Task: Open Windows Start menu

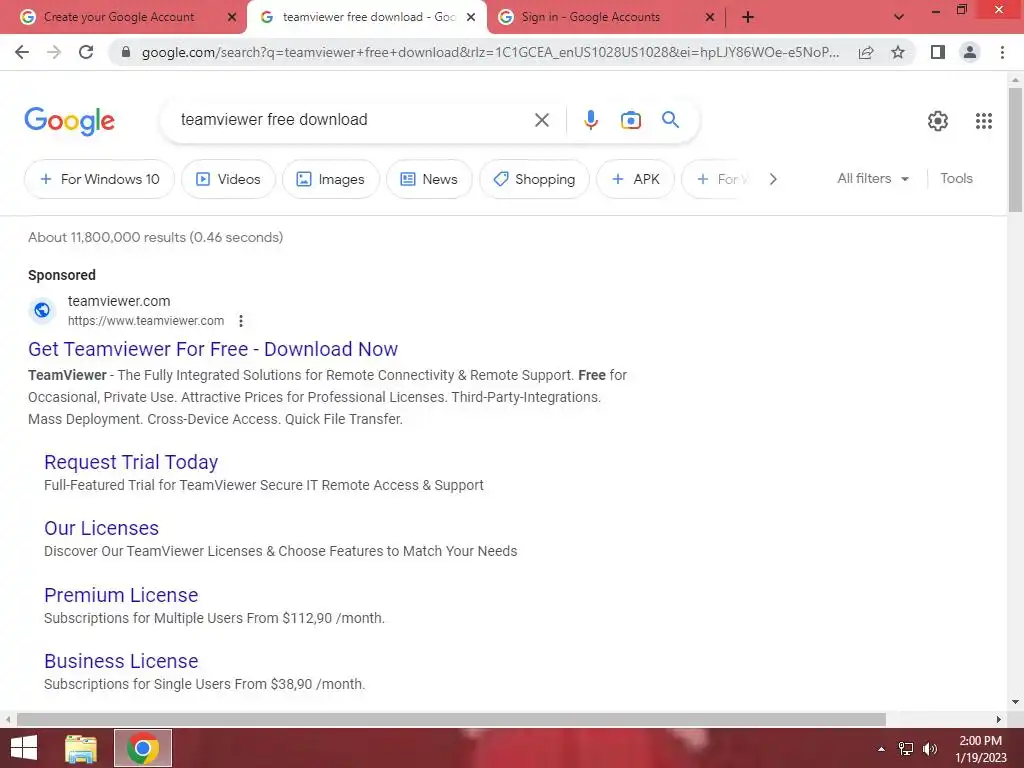Action: tap(24, 748)
